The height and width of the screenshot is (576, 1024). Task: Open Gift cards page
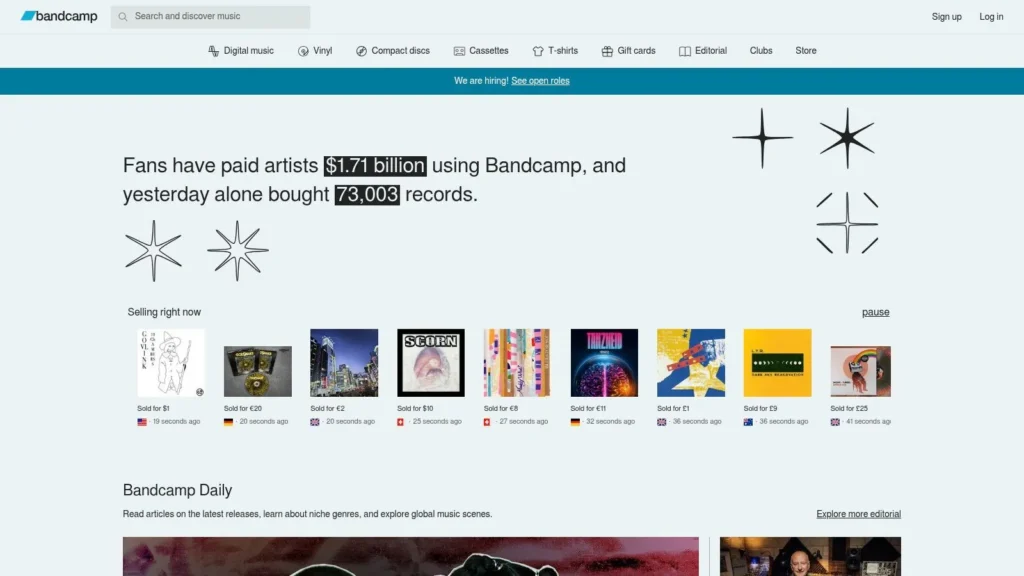click(636, 51)
